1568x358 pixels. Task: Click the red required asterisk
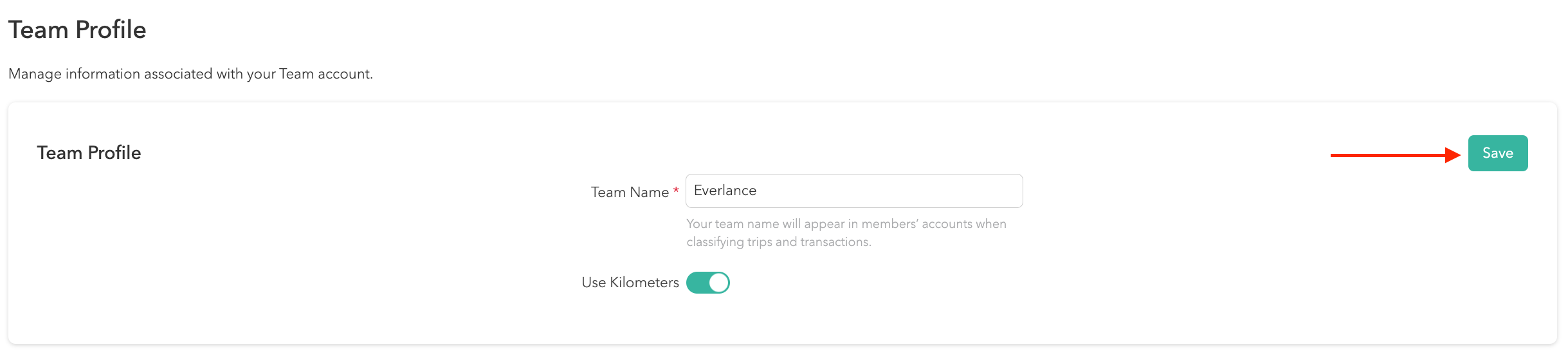676,191
